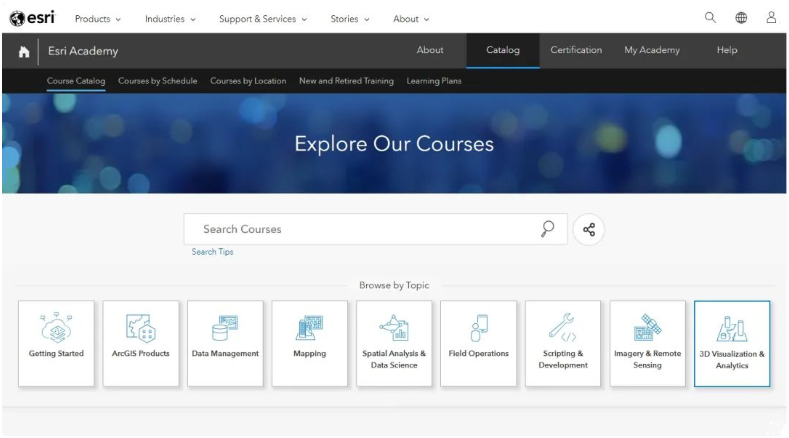Submit search with magnifier icon in search box

547,229
